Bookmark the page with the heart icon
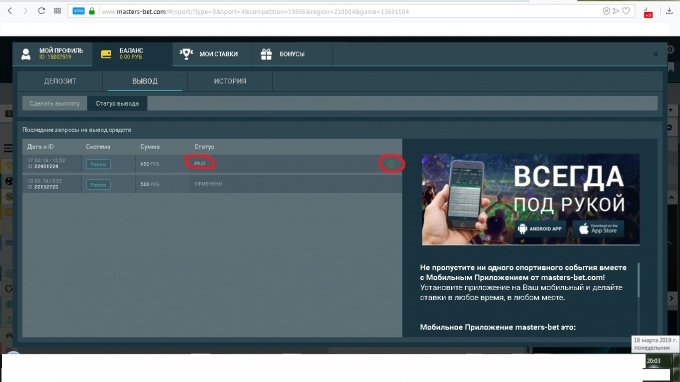The width and height of the screenshot is (680, 382). [626, 11]
